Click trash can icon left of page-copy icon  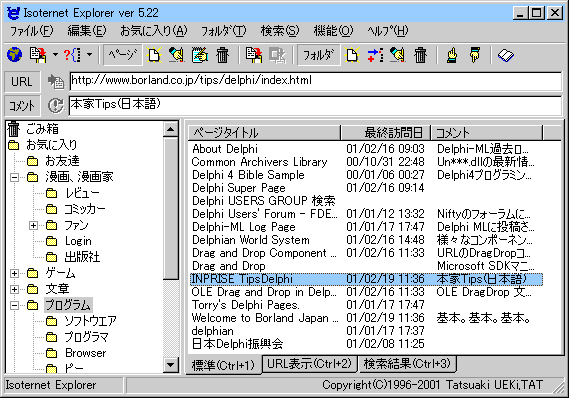[223, 55]
